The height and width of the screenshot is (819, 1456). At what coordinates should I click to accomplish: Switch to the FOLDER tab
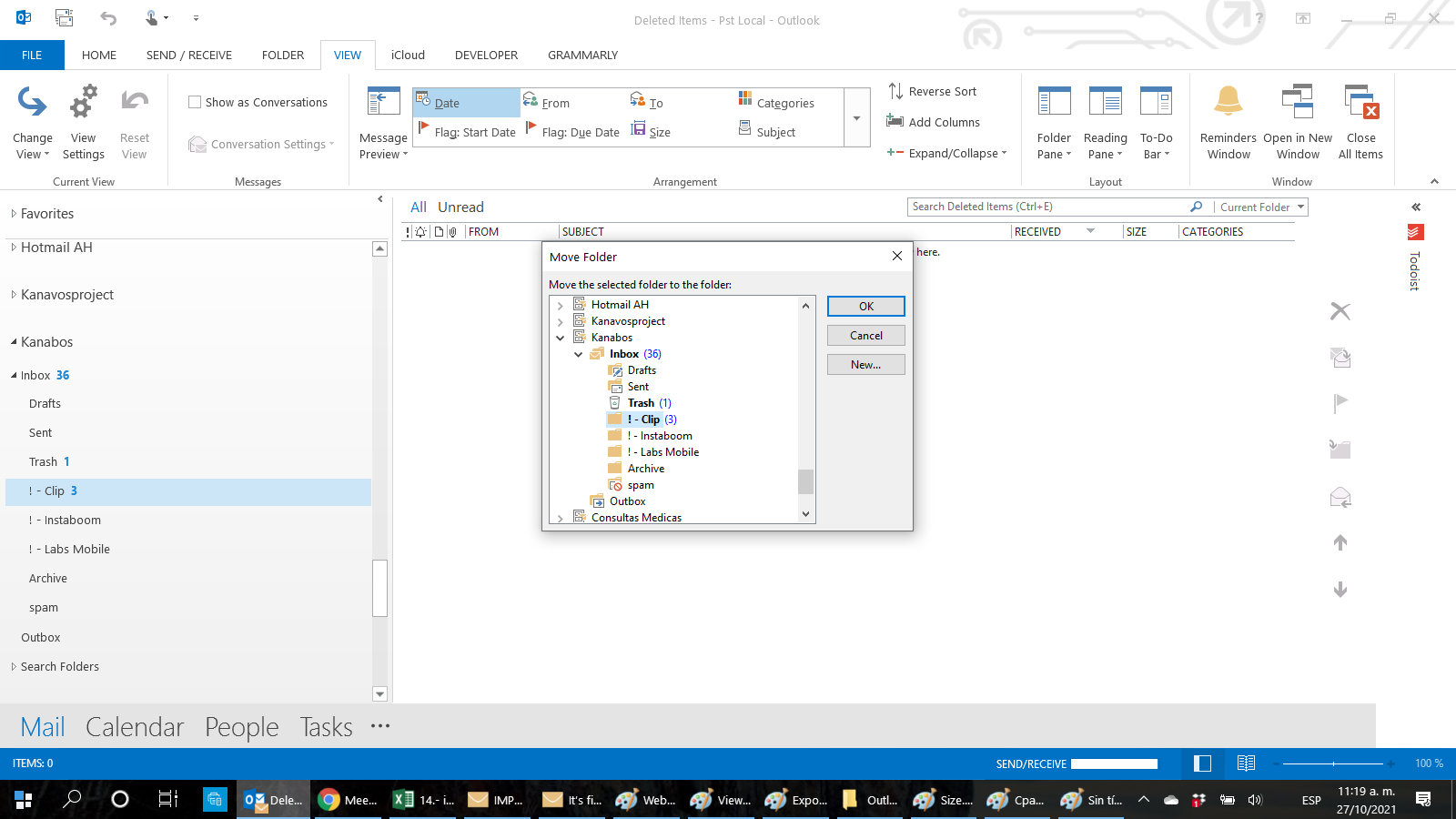[283, 55]
